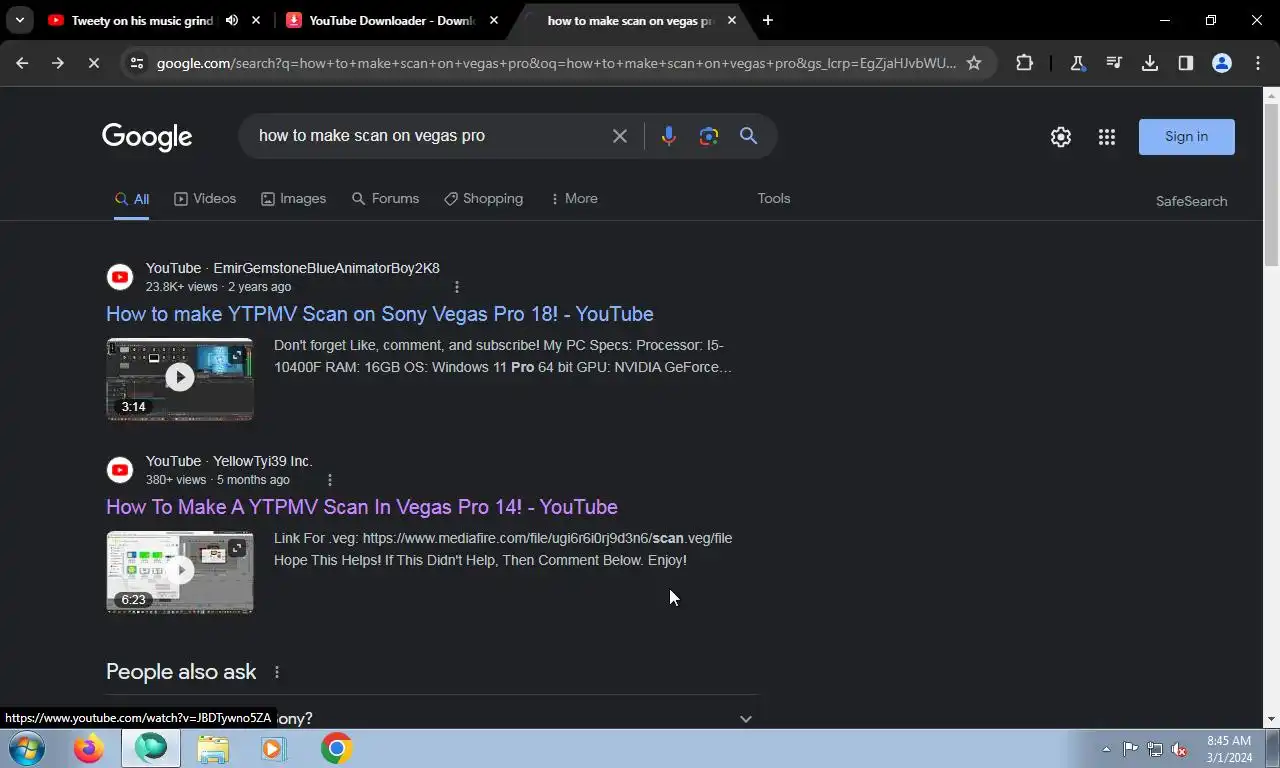Screen dimensions: 1280x768
Task: Open How To Make A YTPMV Scan Vegas Pro 14 link
Action: [362, 507]
